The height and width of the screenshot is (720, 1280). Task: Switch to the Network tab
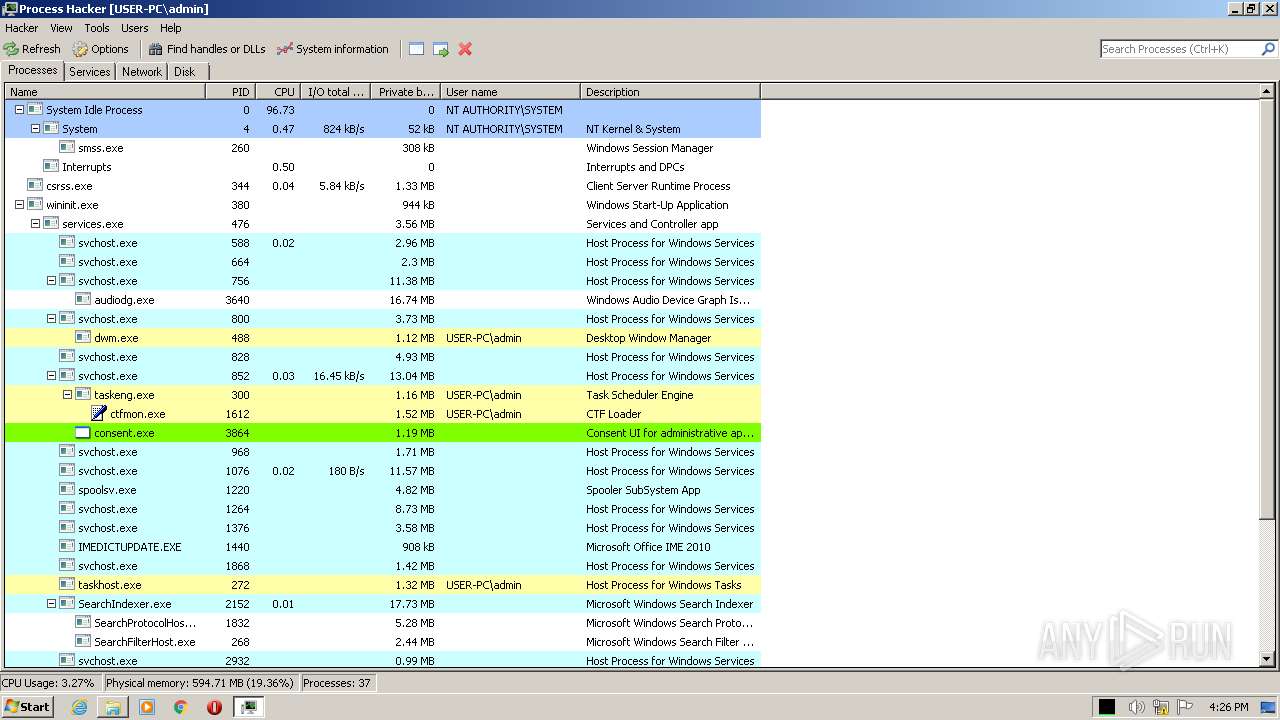pos(142,72)
